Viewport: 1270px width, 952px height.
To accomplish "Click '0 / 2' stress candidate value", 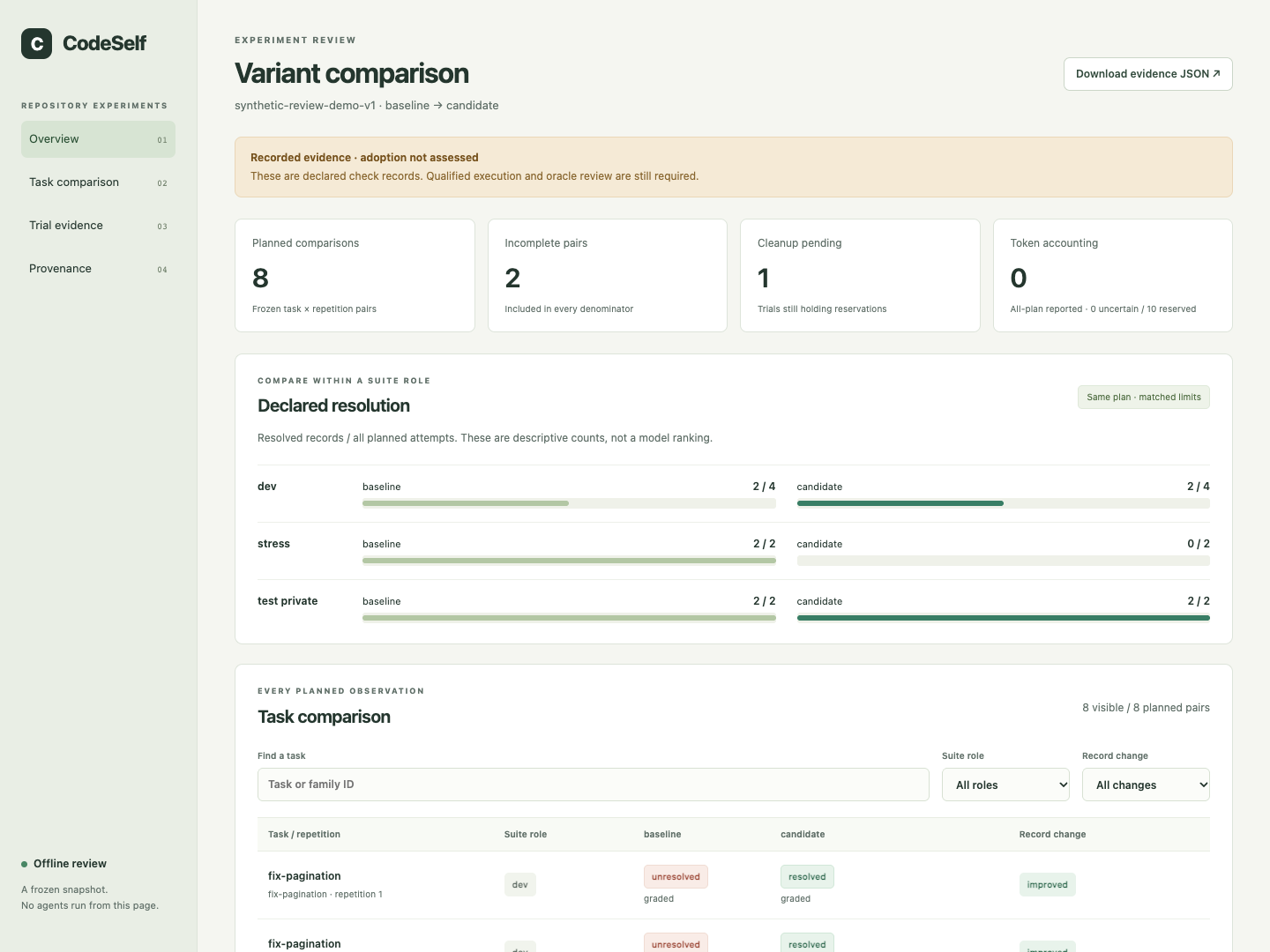I will [1199, 544].
